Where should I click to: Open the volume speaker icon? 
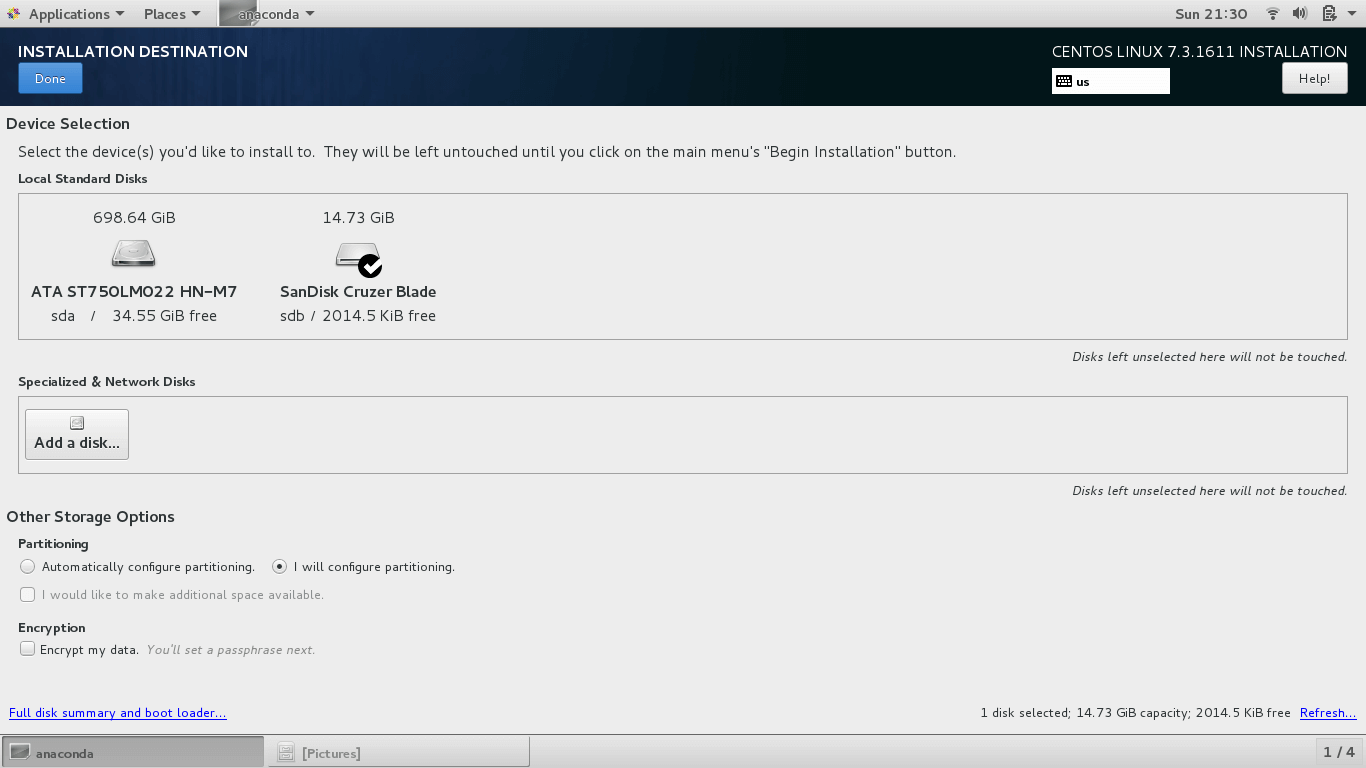(1300, 14)
